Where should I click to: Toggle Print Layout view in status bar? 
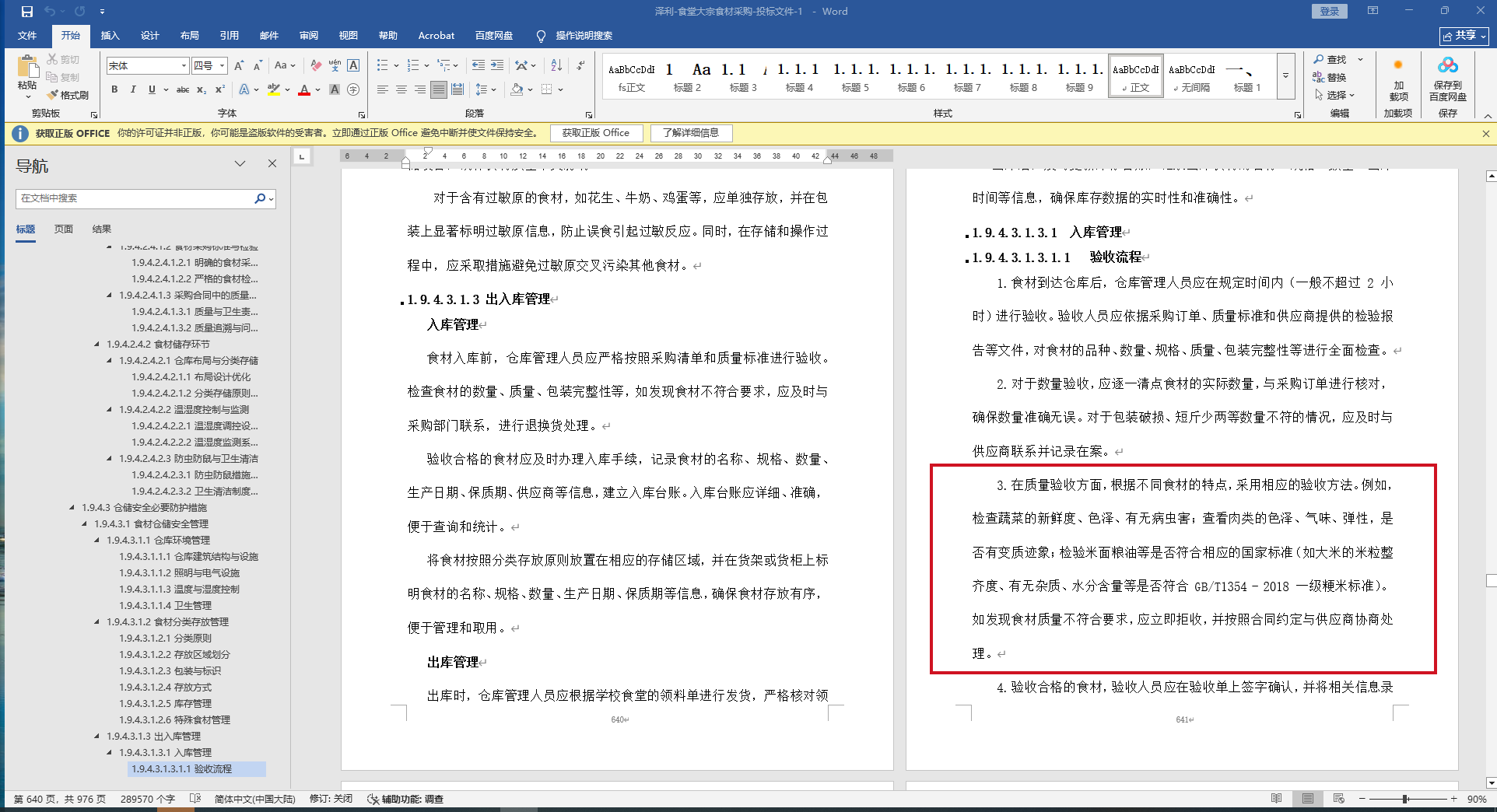[x=1307, y=799]
